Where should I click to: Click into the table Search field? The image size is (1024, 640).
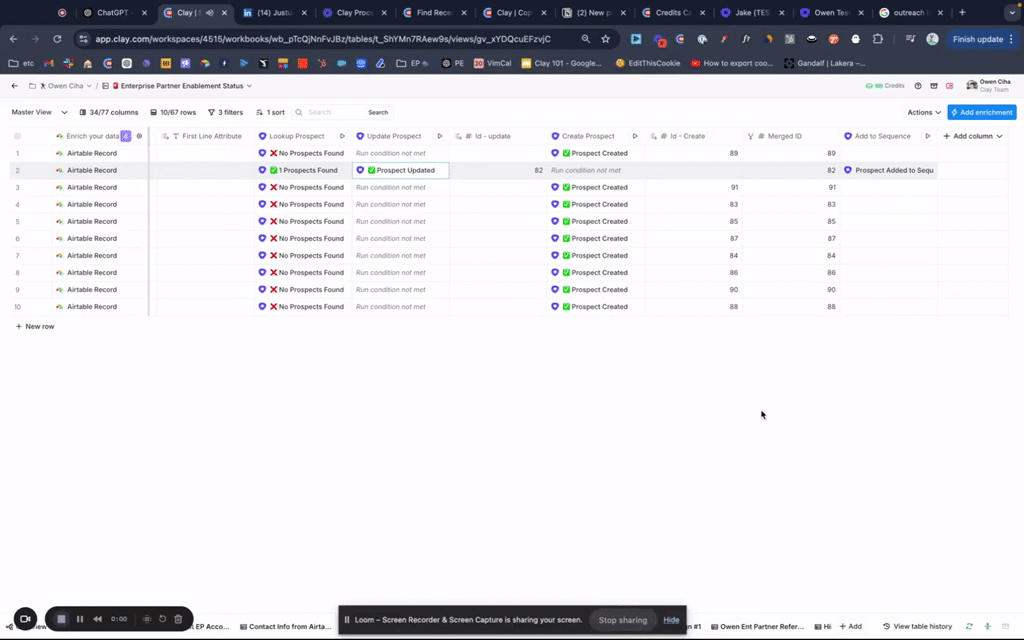click(335, 112)
